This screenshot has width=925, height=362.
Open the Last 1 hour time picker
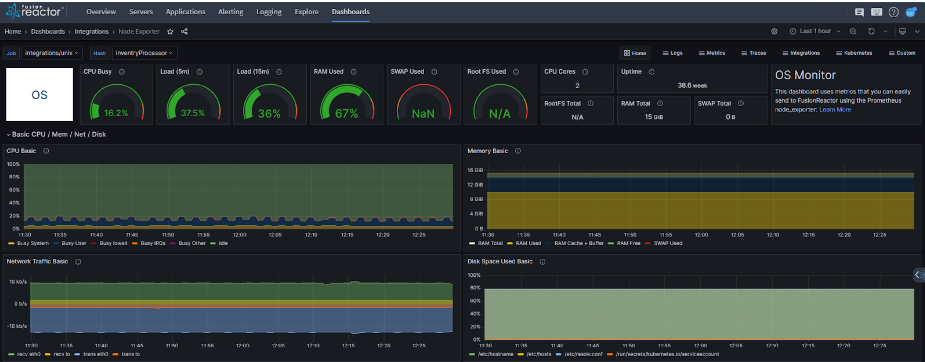click(810, 31)
